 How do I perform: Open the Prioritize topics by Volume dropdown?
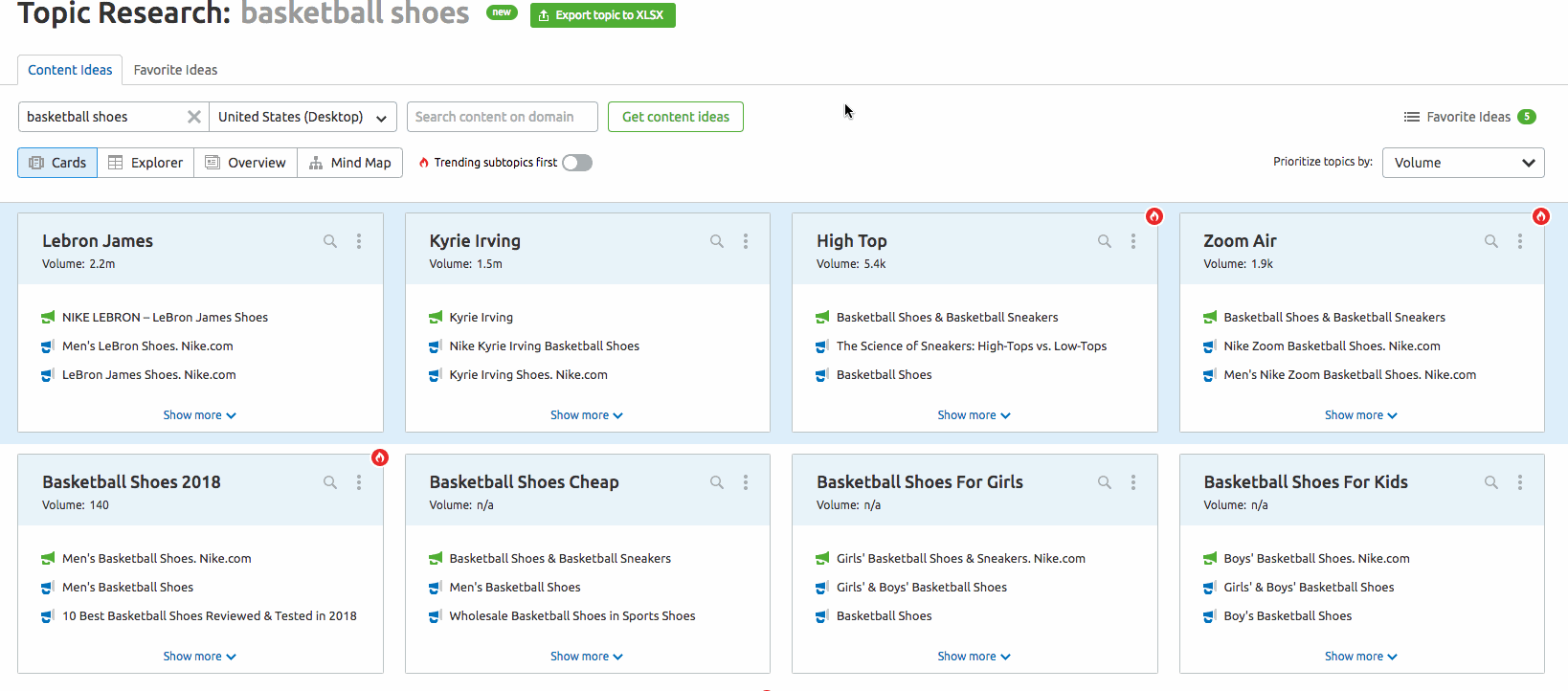pos(1463,163)
